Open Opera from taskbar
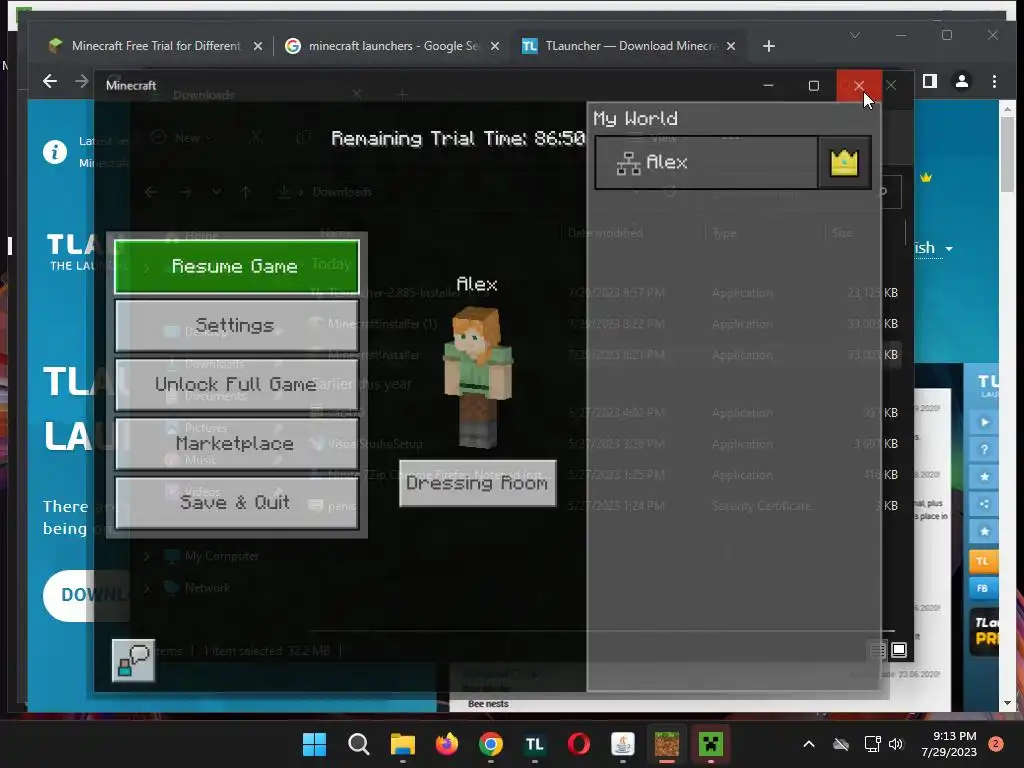The width and height of the screenshot is (1024, 768). [579, 744]
